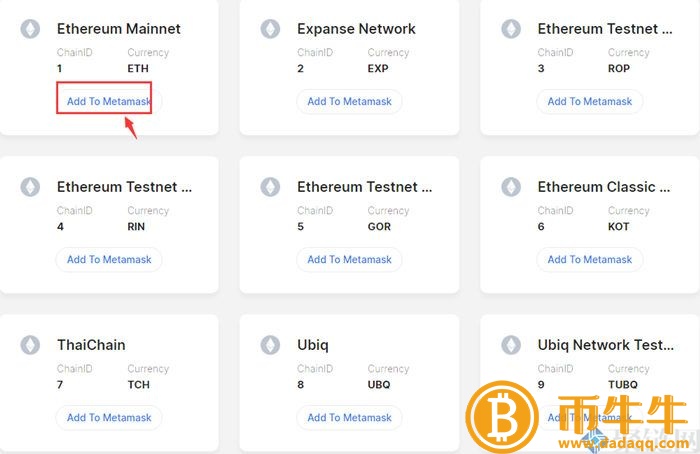Click the Ethereum Classic chain icon
This screenshot has height=454, width=700.
coord(511,187)
